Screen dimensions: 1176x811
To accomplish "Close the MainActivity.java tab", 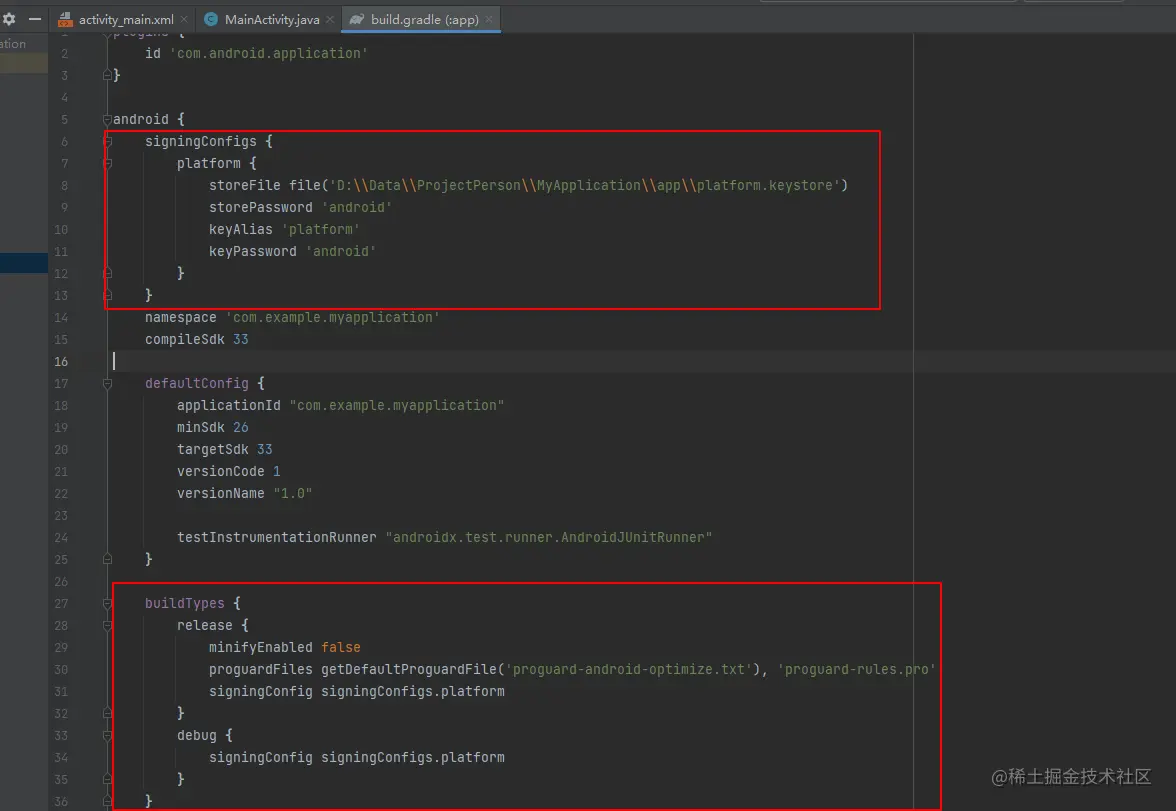I will pos(330,20).
